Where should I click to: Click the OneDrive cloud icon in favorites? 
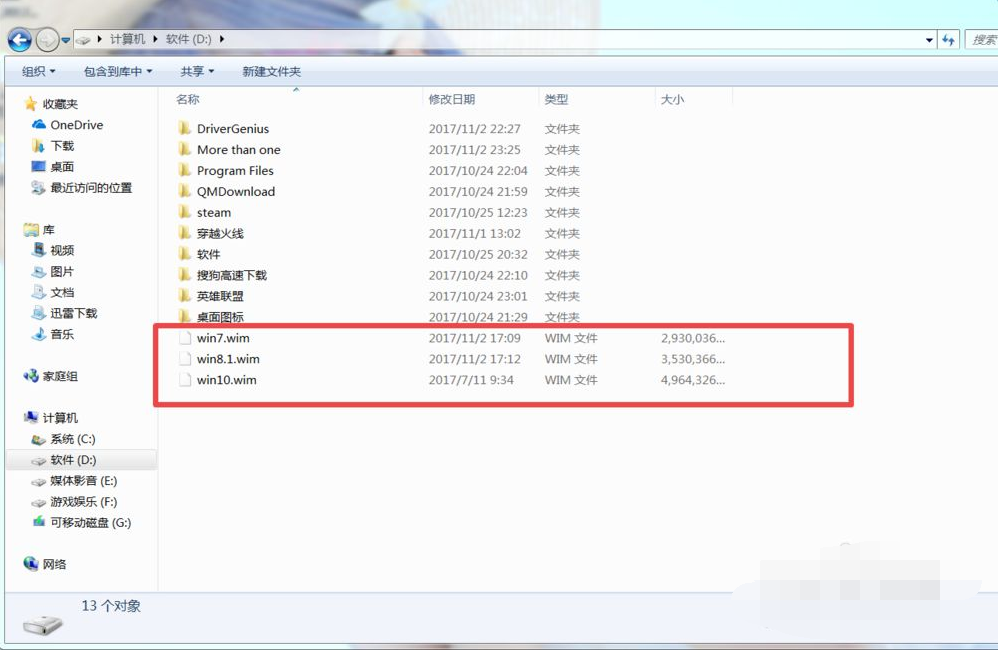(39, 125)
